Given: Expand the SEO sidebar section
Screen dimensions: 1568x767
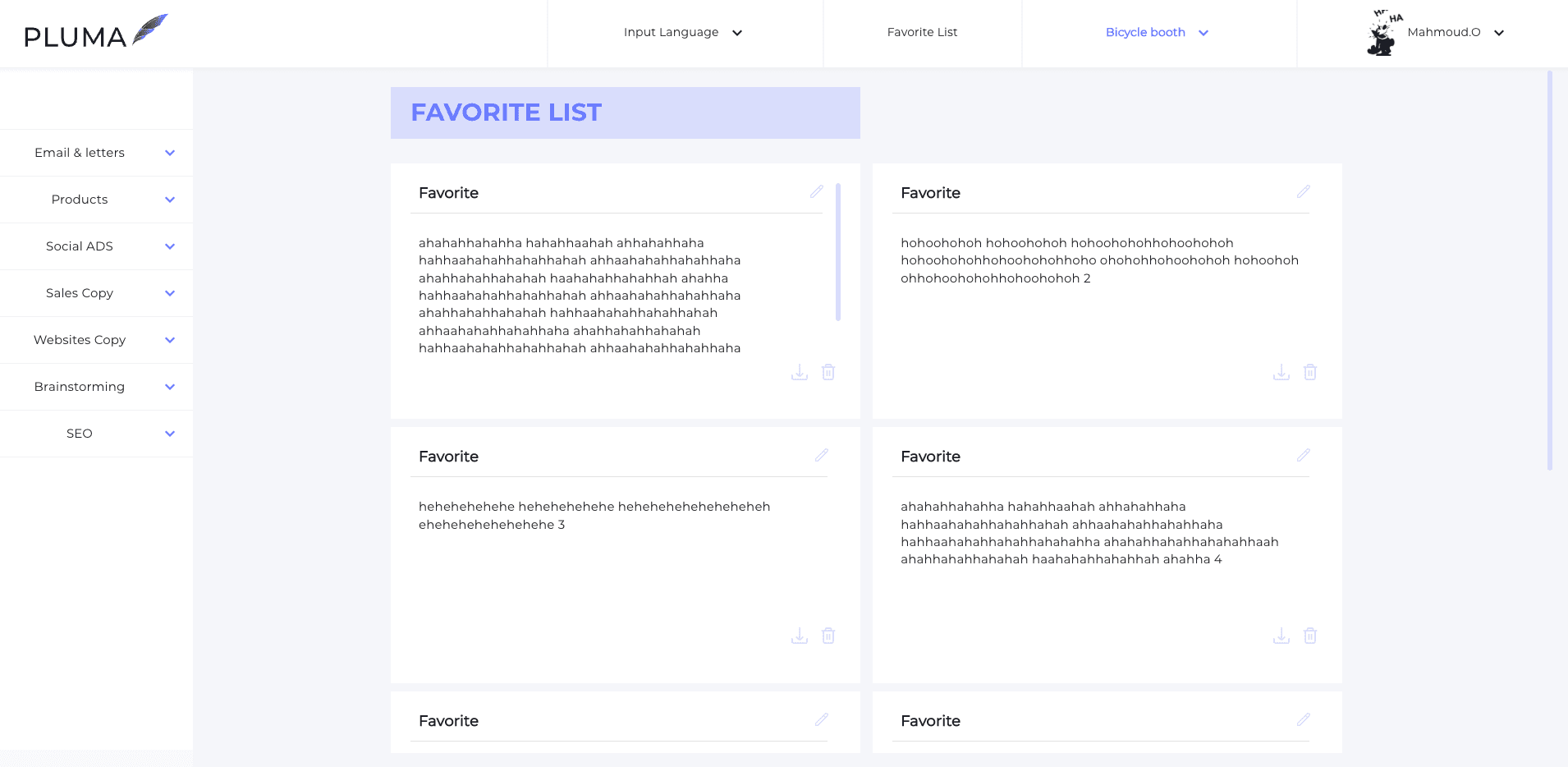Looking at the screenshot, I should tap(97, 434).
